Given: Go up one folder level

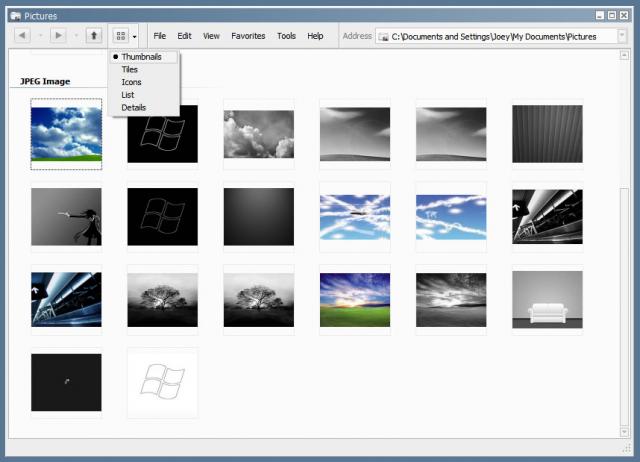Looking at the screenshot, I should tap(94, 36).
